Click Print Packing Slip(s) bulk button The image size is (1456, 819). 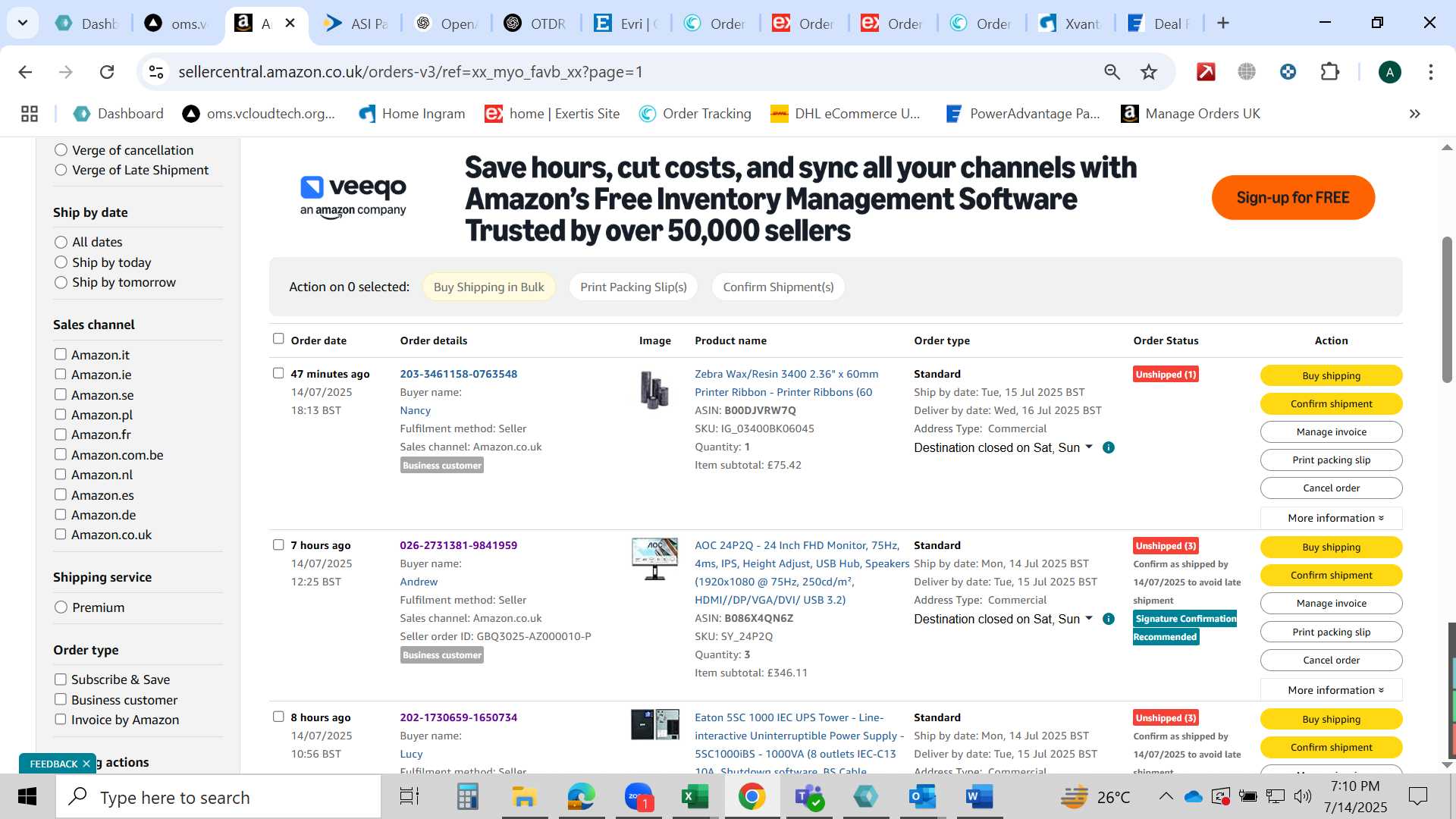coord(633,287)
